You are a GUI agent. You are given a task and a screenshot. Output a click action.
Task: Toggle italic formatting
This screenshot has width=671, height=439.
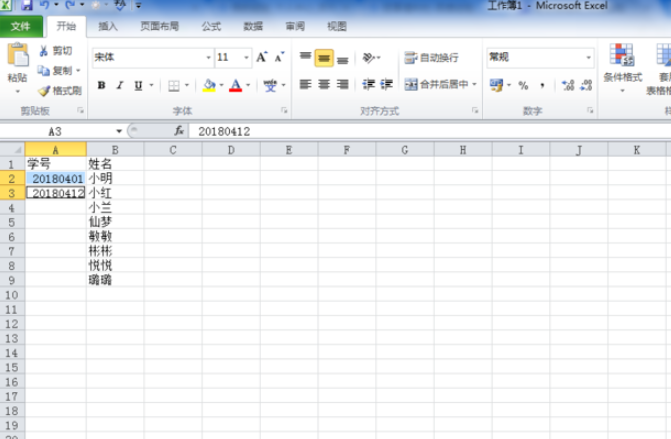(119, 86)
